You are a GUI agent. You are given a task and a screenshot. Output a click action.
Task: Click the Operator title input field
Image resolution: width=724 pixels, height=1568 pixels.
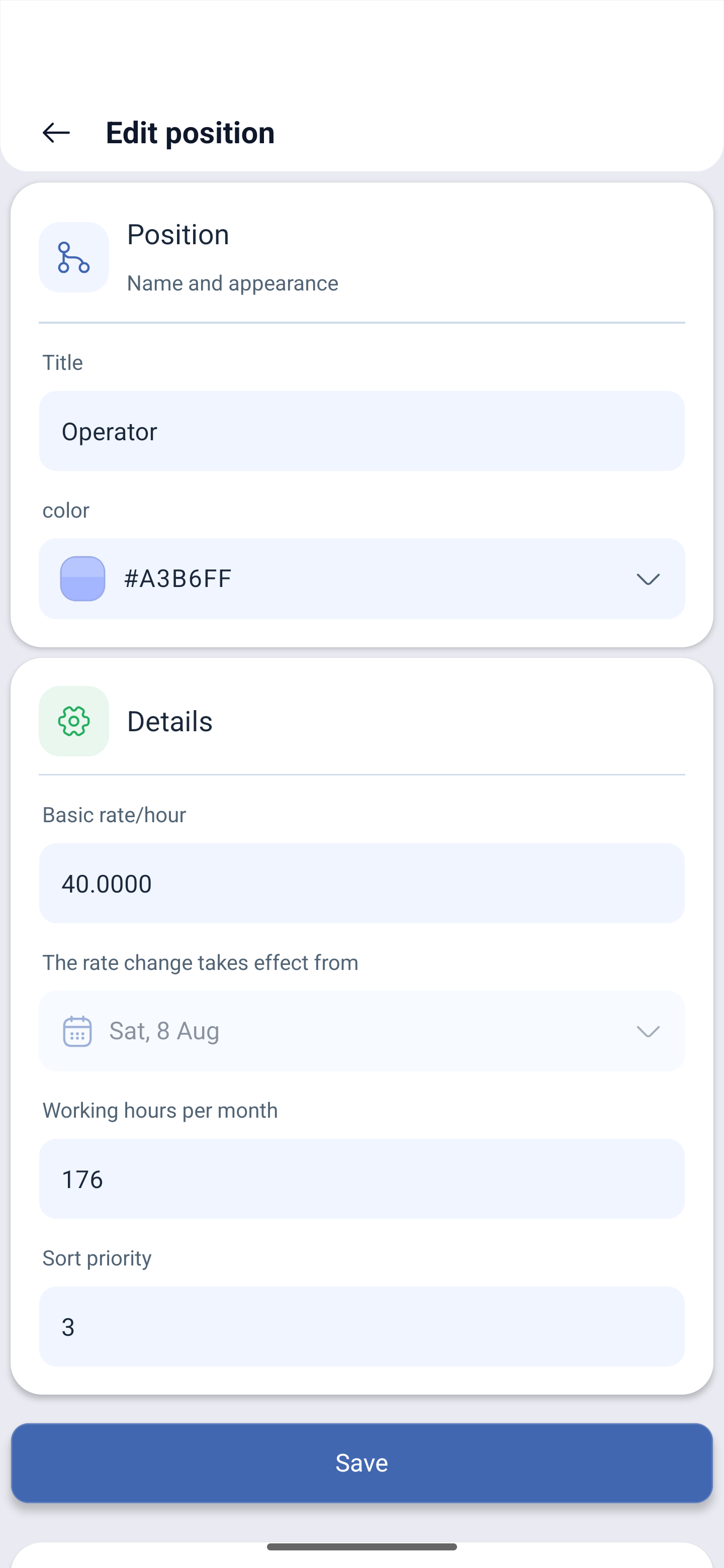coord(361,431)
